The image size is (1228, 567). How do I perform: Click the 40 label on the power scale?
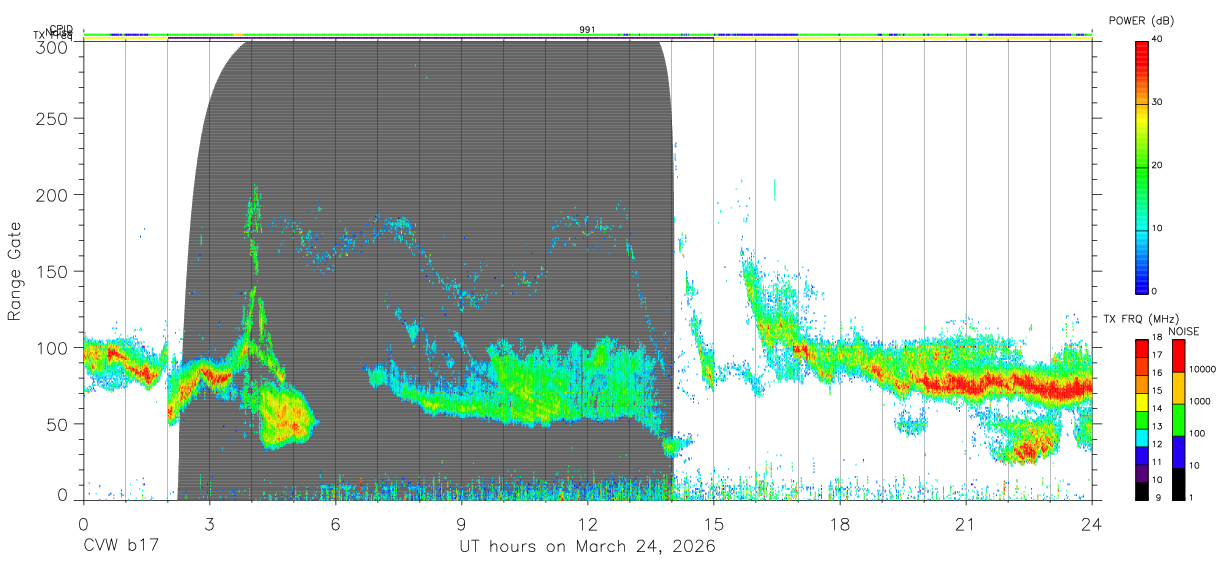pos(1158,40)
